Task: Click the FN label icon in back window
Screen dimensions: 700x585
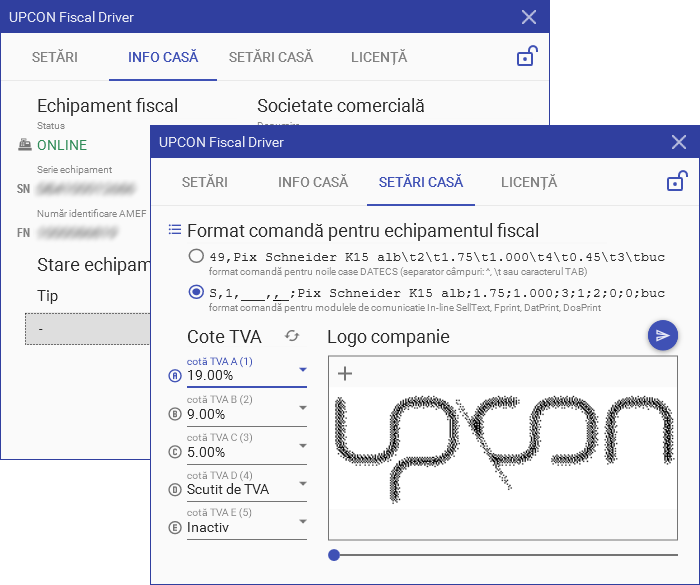Action: coord(23,233)
